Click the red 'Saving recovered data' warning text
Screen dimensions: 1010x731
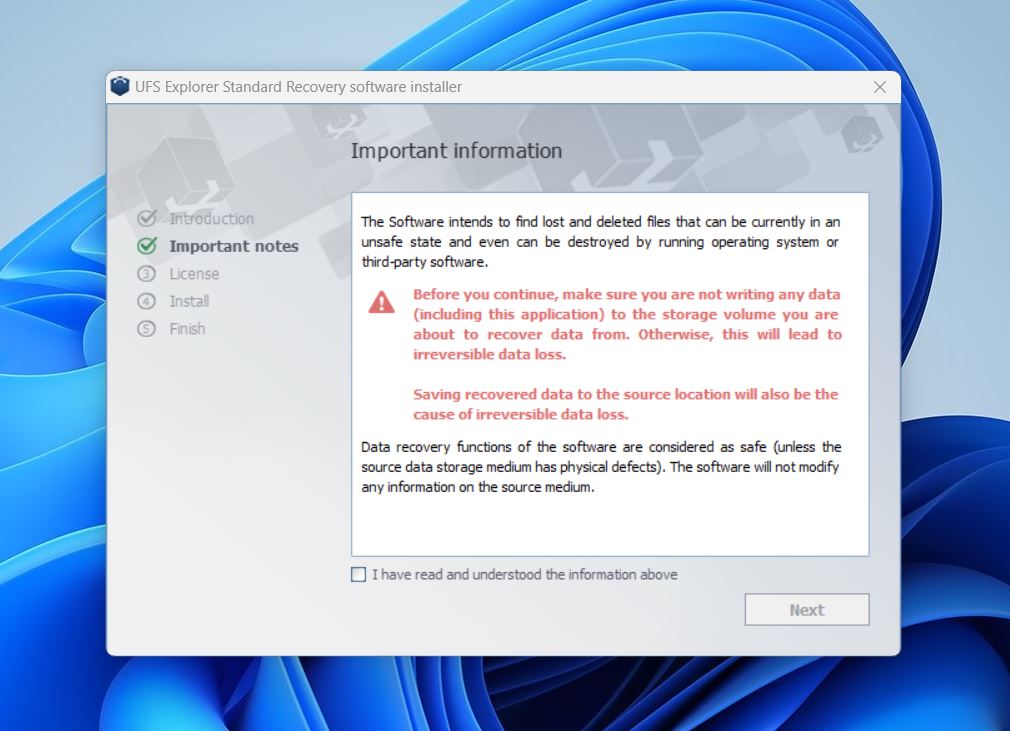(x=625, y=404)
